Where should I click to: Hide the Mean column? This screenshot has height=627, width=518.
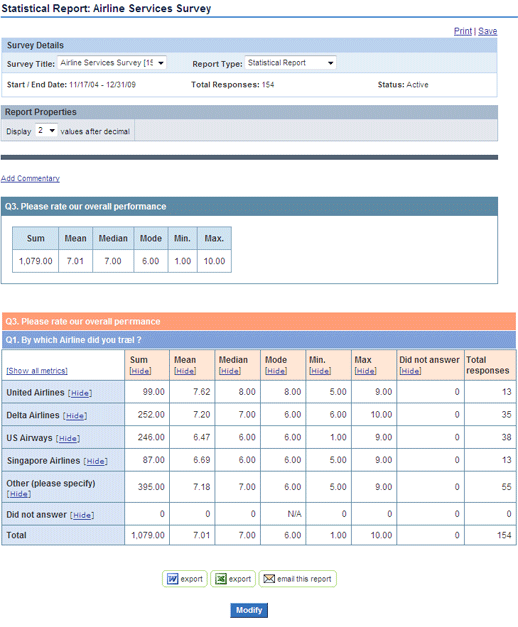[185, 371]
